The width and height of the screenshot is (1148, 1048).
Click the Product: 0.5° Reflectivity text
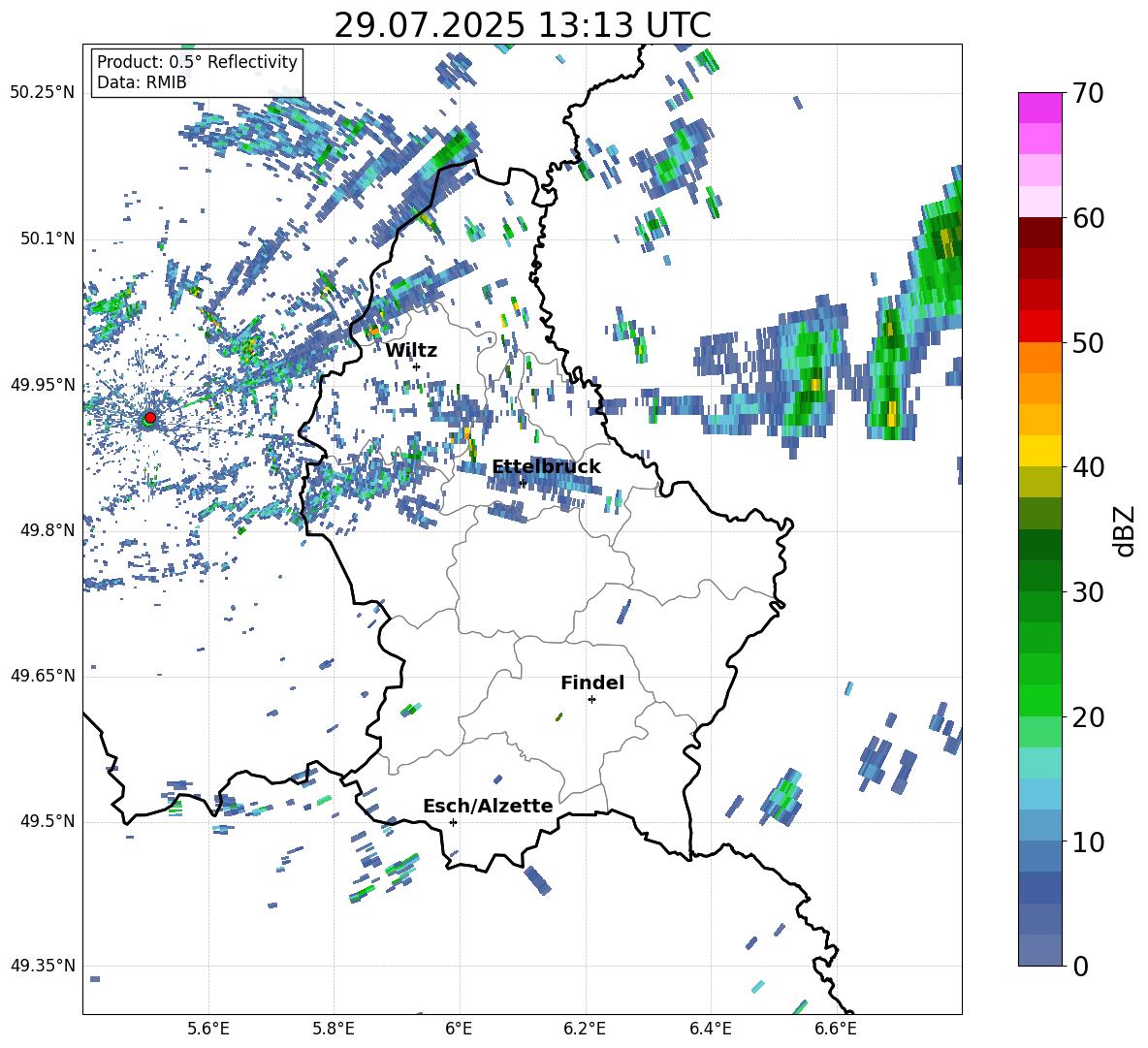(x=197, y=62)
